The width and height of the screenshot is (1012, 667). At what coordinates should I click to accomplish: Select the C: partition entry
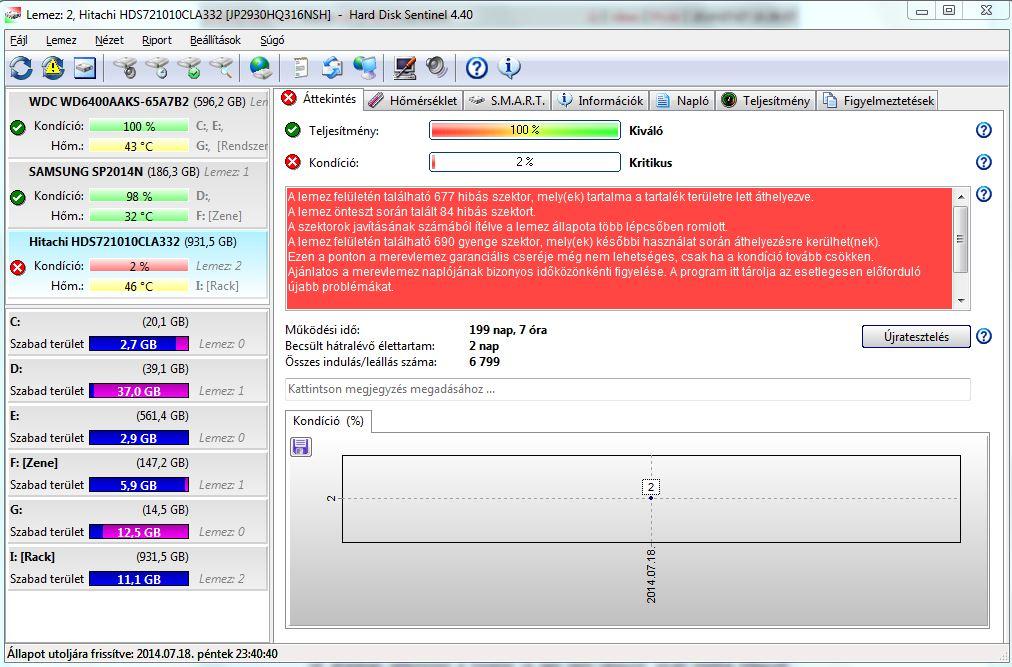coord(137,333)
